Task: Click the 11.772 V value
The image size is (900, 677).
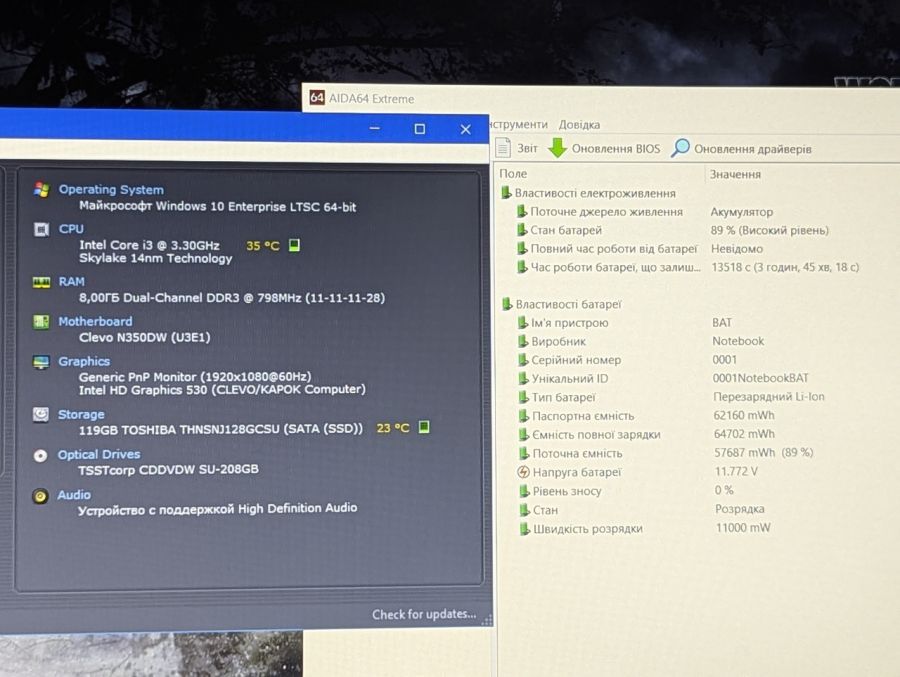Action: point(736,471)
